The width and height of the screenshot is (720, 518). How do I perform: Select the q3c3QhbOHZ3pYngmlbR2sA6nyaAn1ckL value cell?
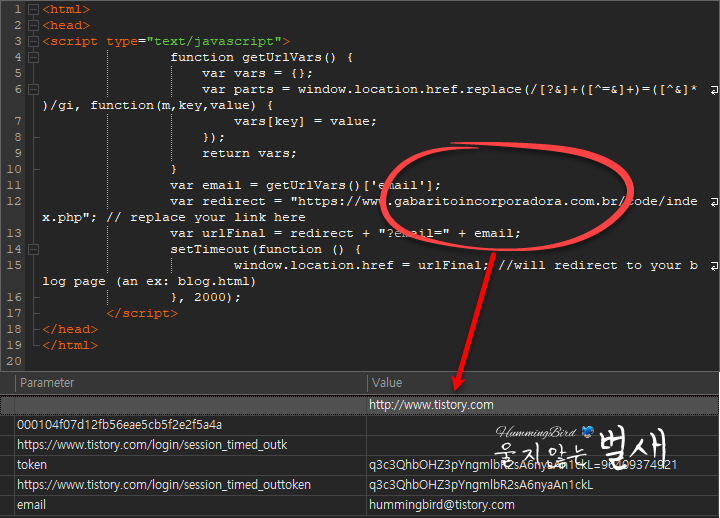coord(542,485)
